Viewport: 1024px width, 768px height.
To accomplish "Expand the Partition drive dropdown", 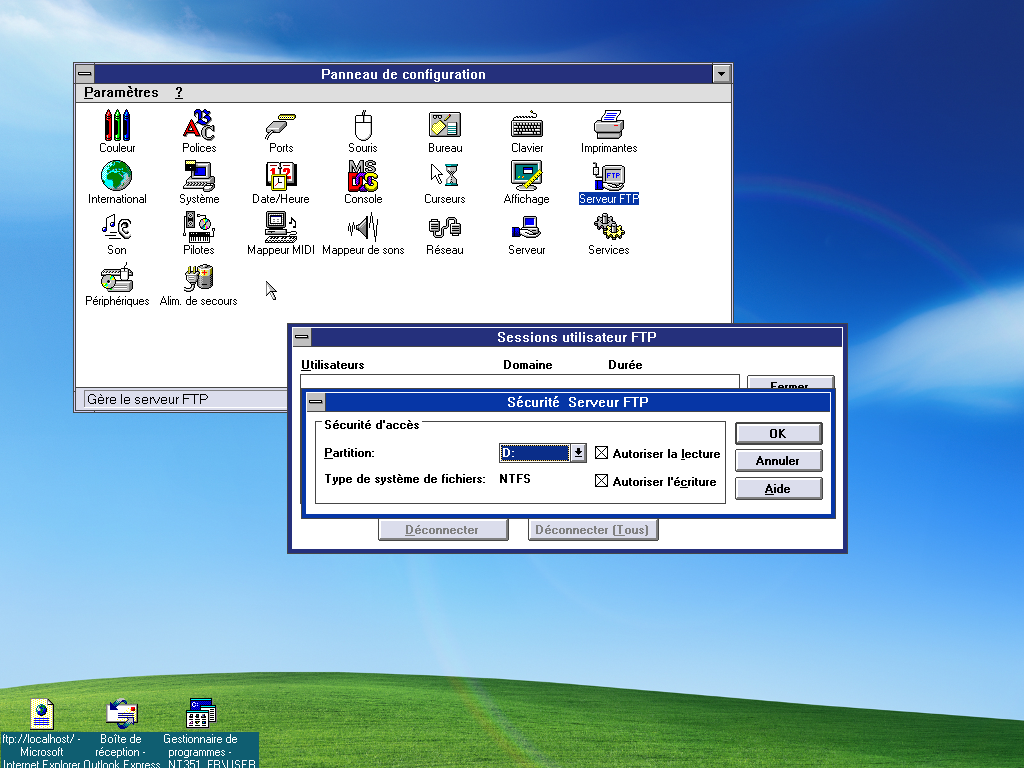I will click(x=578, y=453).
